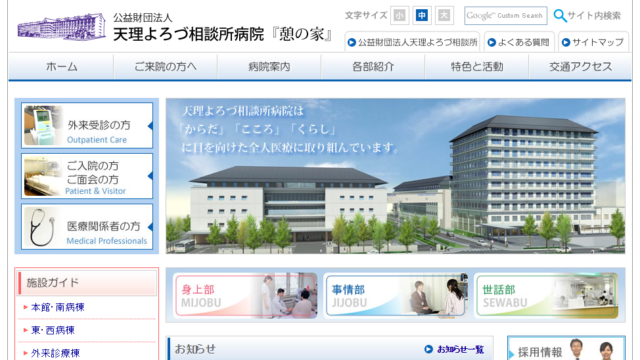
Task: Select 交通アクセス in the navigation bar
Action: point(580,67)
